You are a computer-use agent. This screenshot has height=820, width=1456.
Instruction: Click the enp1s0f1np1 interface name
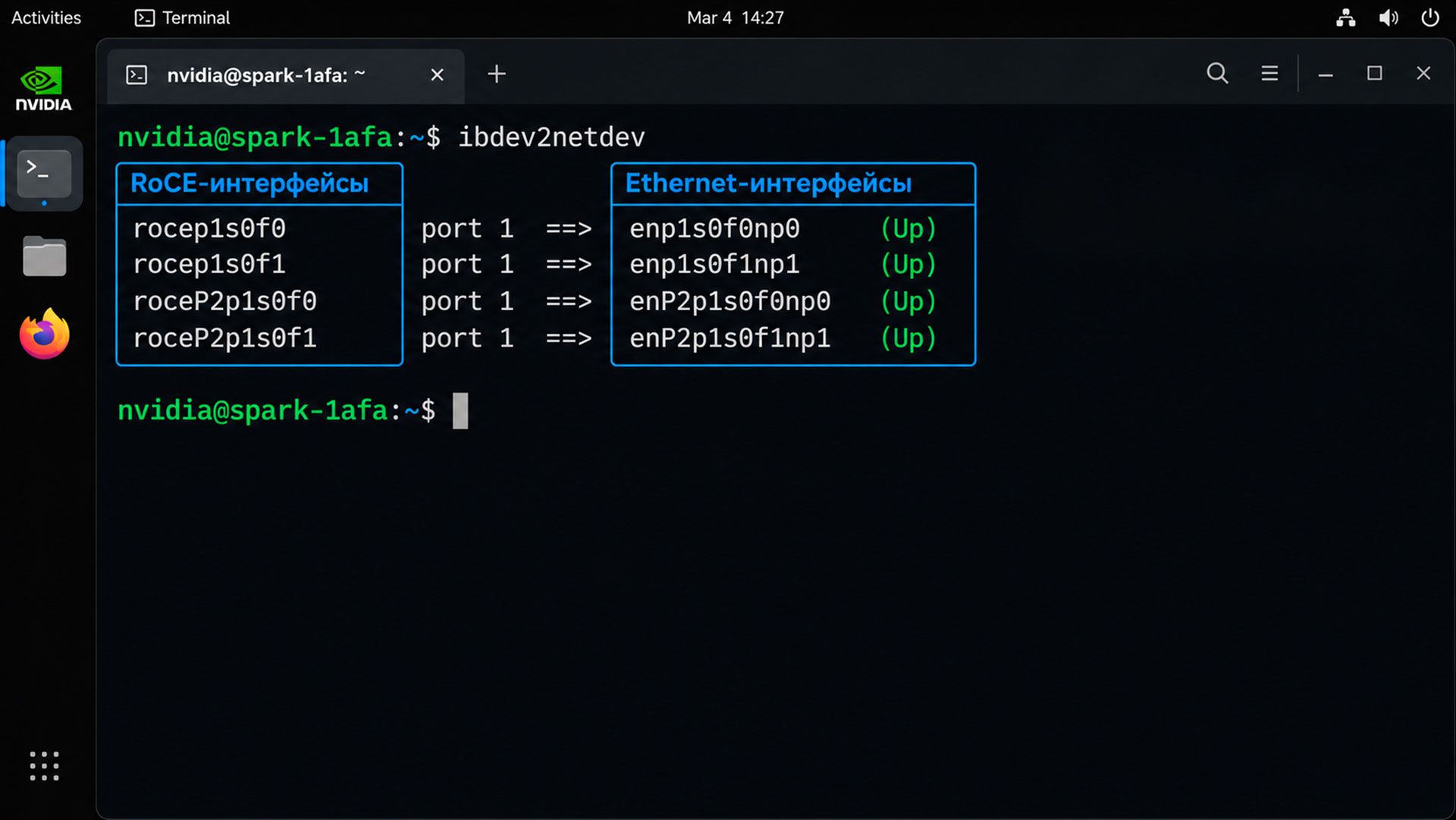[x=714, y=264]
